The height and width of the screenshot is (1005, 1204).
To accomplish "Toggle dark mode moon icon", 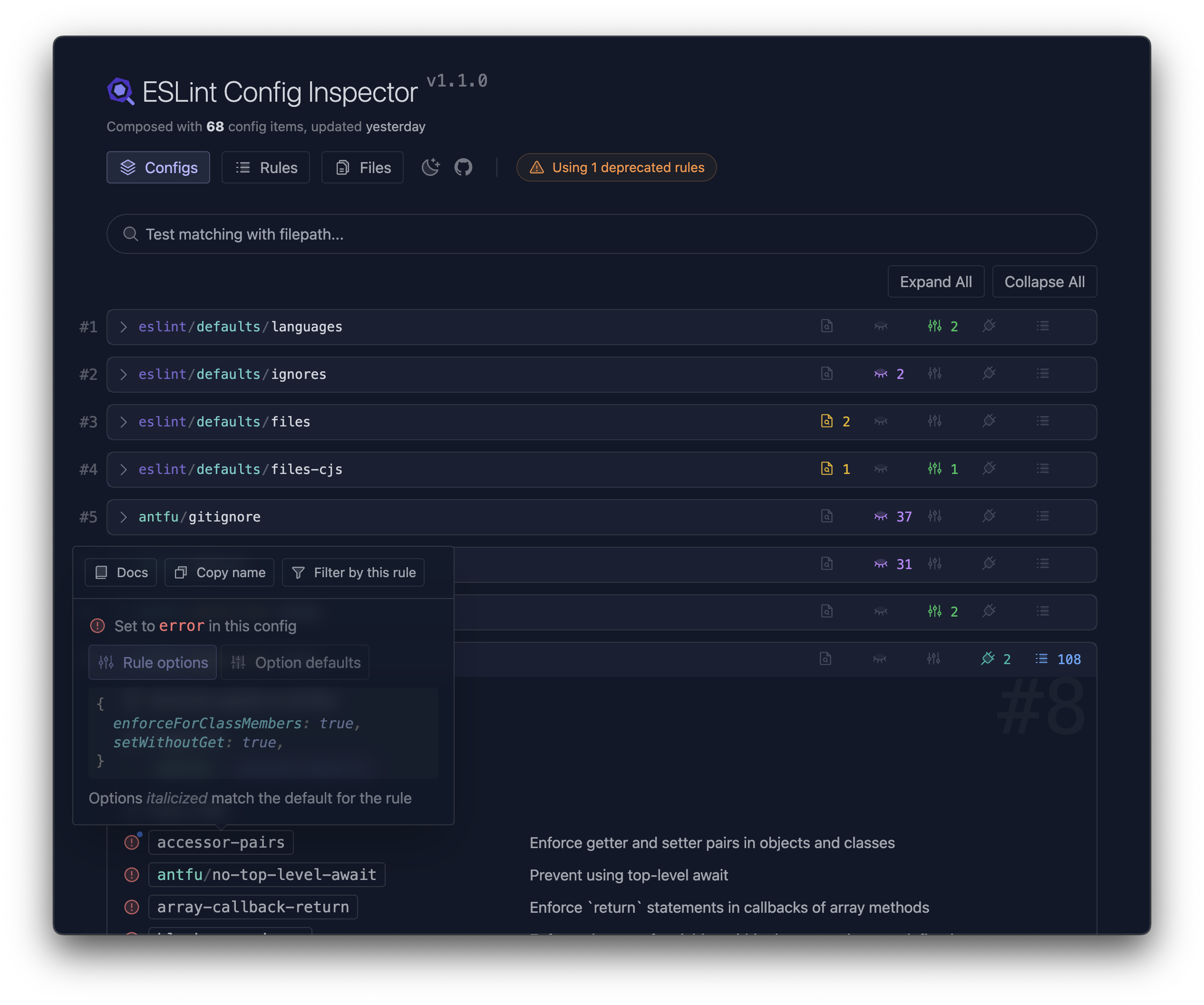I will point(430,167).
